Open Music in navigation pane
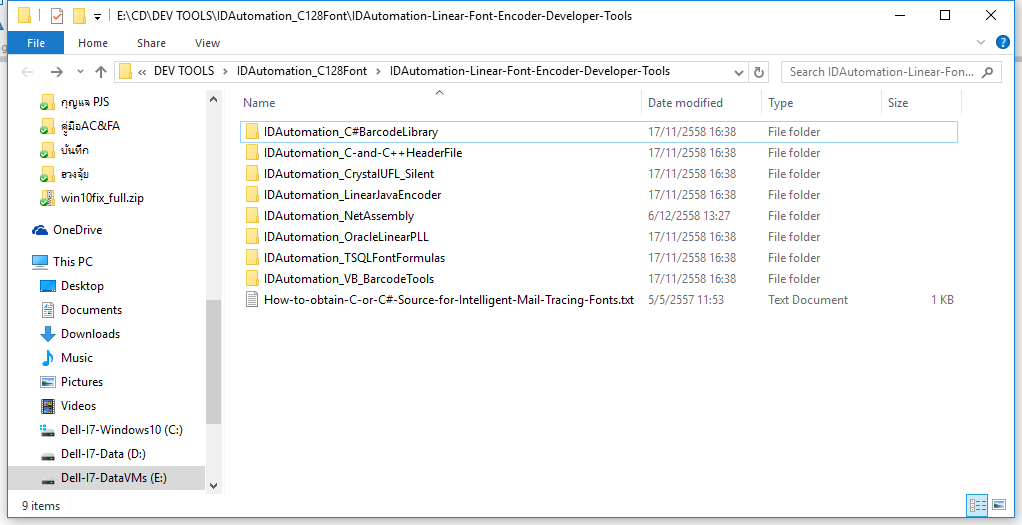 (77, 357)
